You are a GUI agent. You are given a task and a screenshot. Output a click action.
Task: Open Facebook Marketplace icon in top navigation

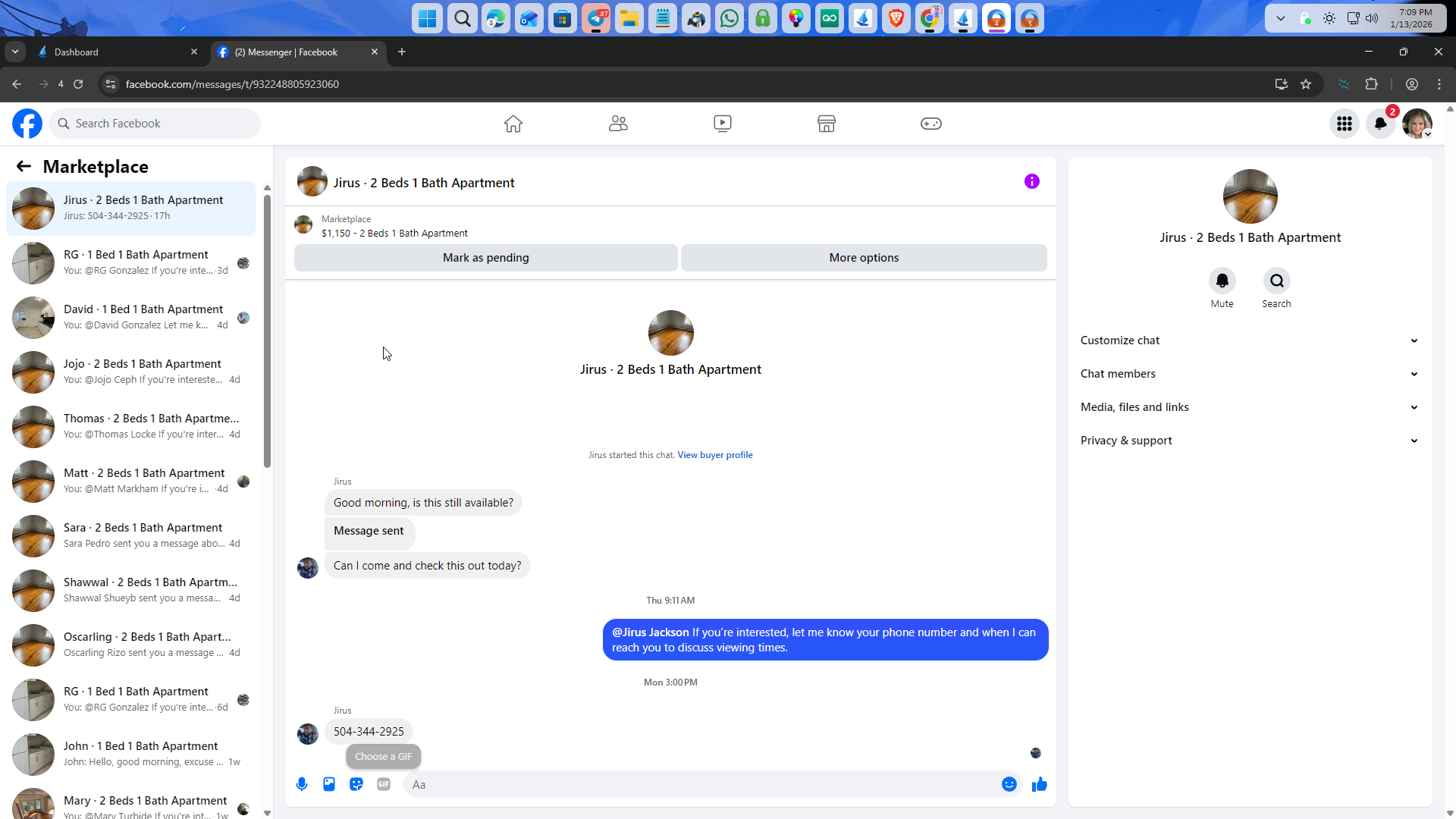click(826, 124)
